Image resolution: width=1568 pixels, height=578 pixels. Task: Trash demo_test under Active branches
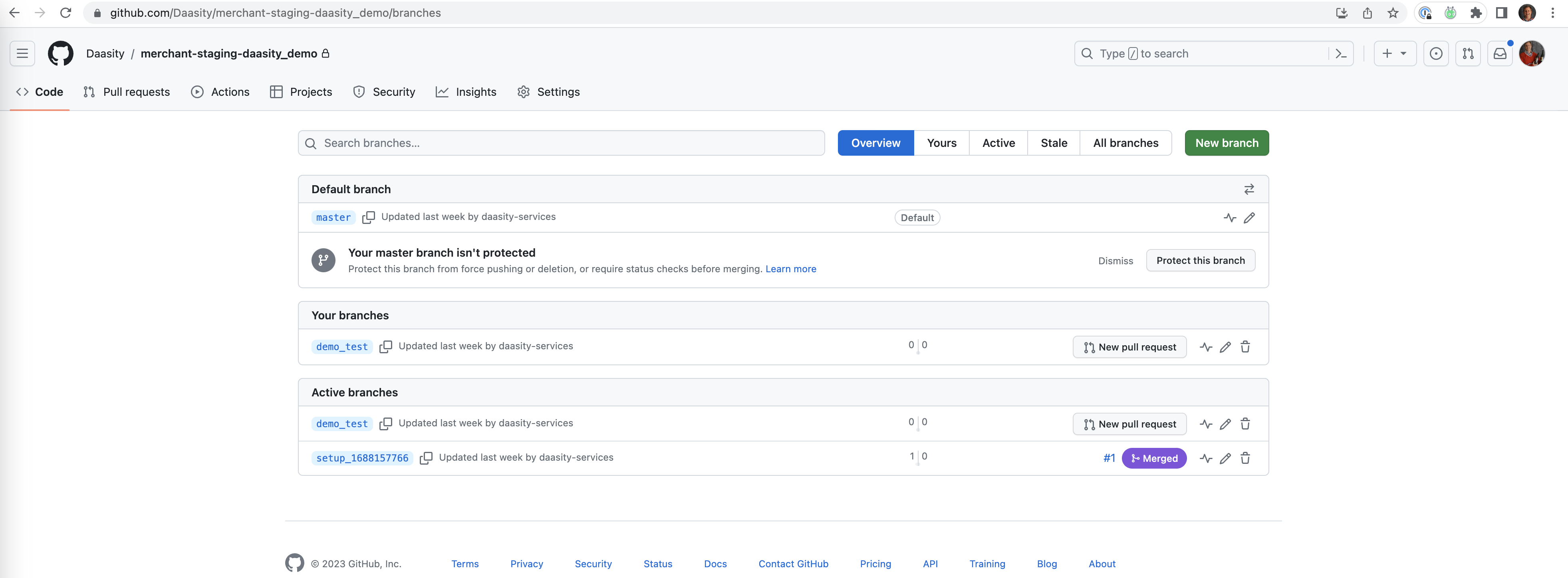pyautogui.click(x=1245, y=424)
